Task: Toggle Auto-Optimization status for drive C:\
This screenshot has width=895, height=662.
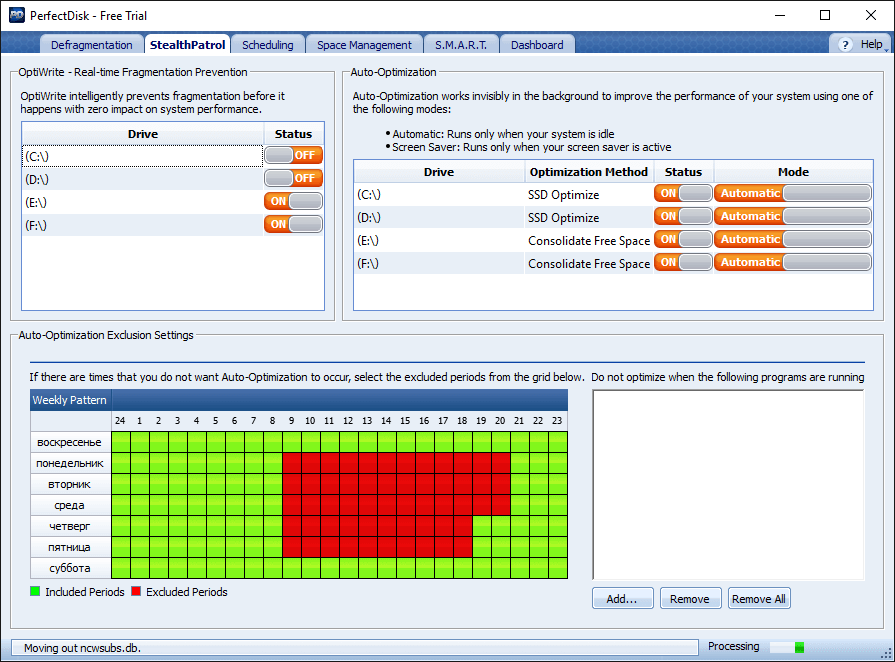Action: click(683, 193)
